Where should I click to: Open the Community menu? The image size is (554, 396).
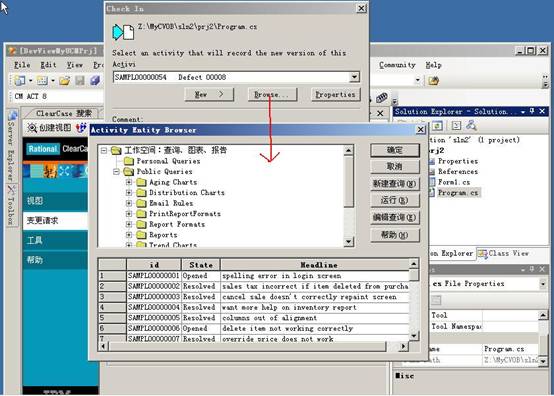click(x=397, y=65)
